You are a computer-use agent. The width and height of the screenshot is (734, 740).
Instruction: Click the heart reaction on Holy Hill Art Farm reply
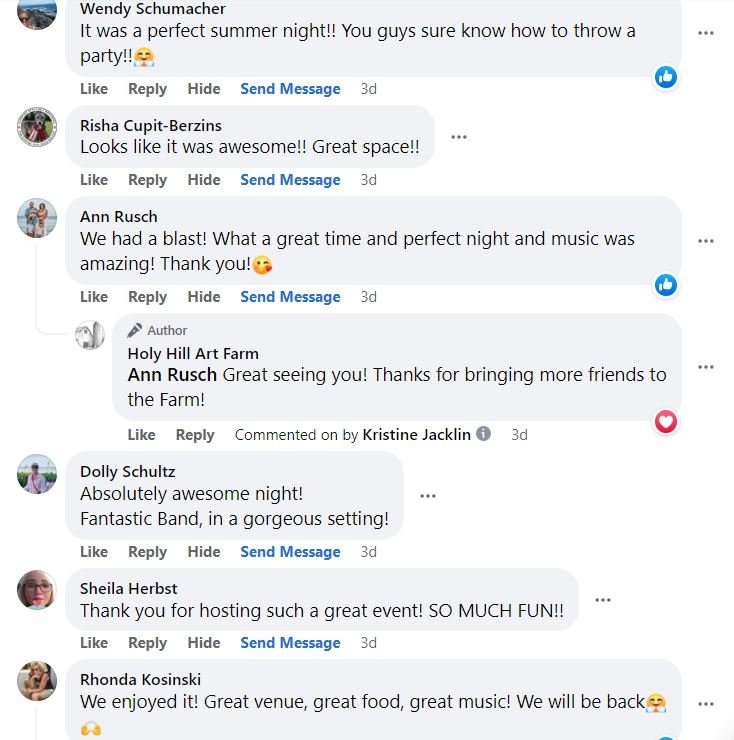click(x=666, y=421)
